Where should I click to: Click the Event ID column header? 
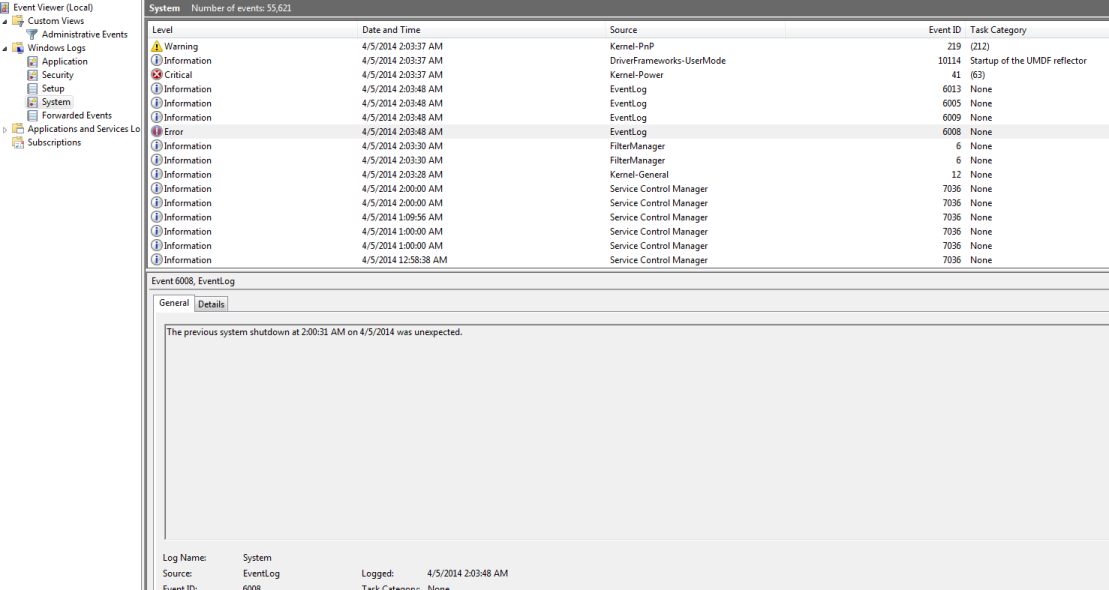pos(944,30)
